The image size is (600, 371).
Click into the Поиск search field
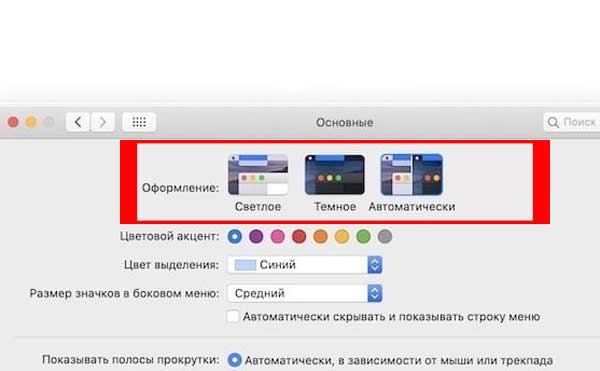tap(572, 122)
